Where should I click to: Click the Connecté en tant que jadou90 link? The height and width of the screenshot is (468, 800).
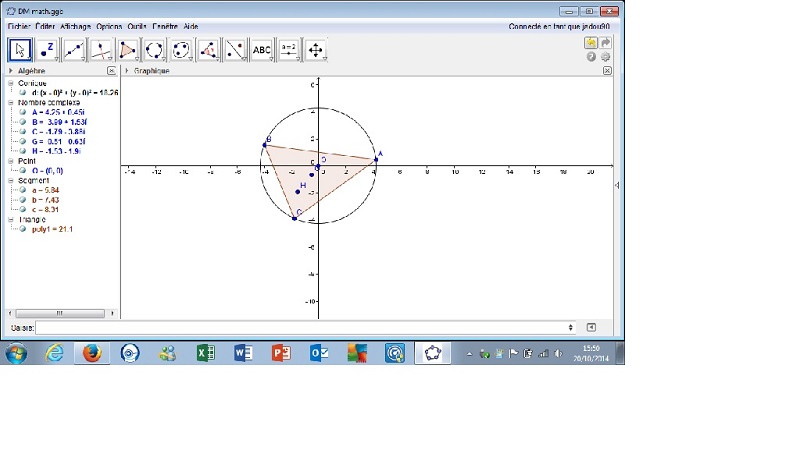tap(559, 26)
